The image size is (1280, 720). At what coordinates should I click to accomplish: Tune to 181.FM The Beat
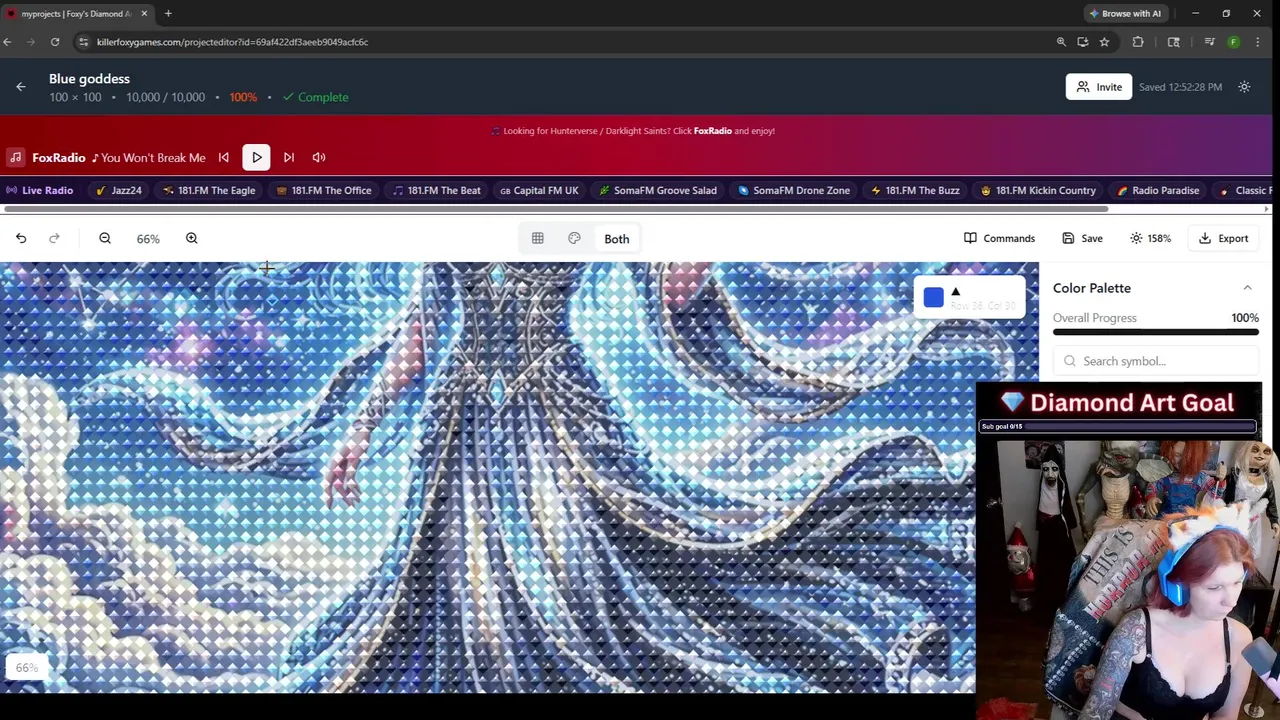[437, 190]
